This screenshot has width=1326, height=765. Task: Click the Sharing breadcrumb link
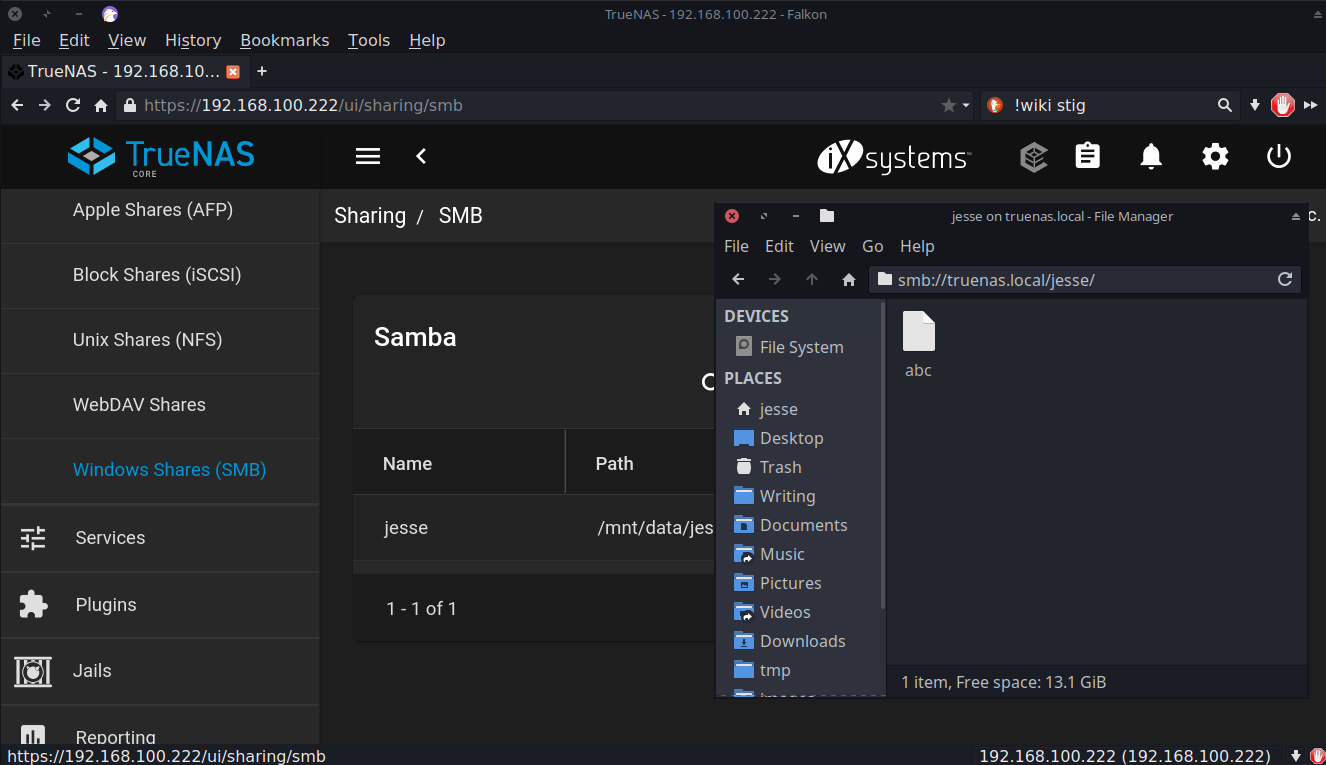[x=370, y=216]
